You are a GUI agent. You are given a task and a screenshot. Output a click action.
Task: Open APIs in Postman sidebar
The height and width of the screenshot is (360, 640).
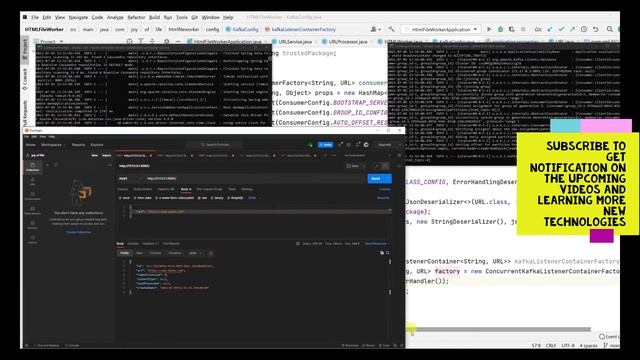[32, 182]
